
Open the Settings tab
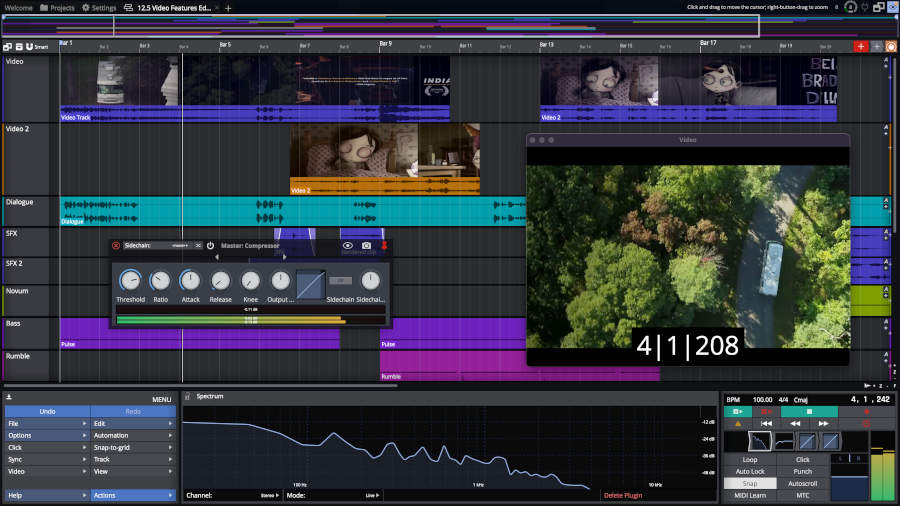tap(99, 7)
